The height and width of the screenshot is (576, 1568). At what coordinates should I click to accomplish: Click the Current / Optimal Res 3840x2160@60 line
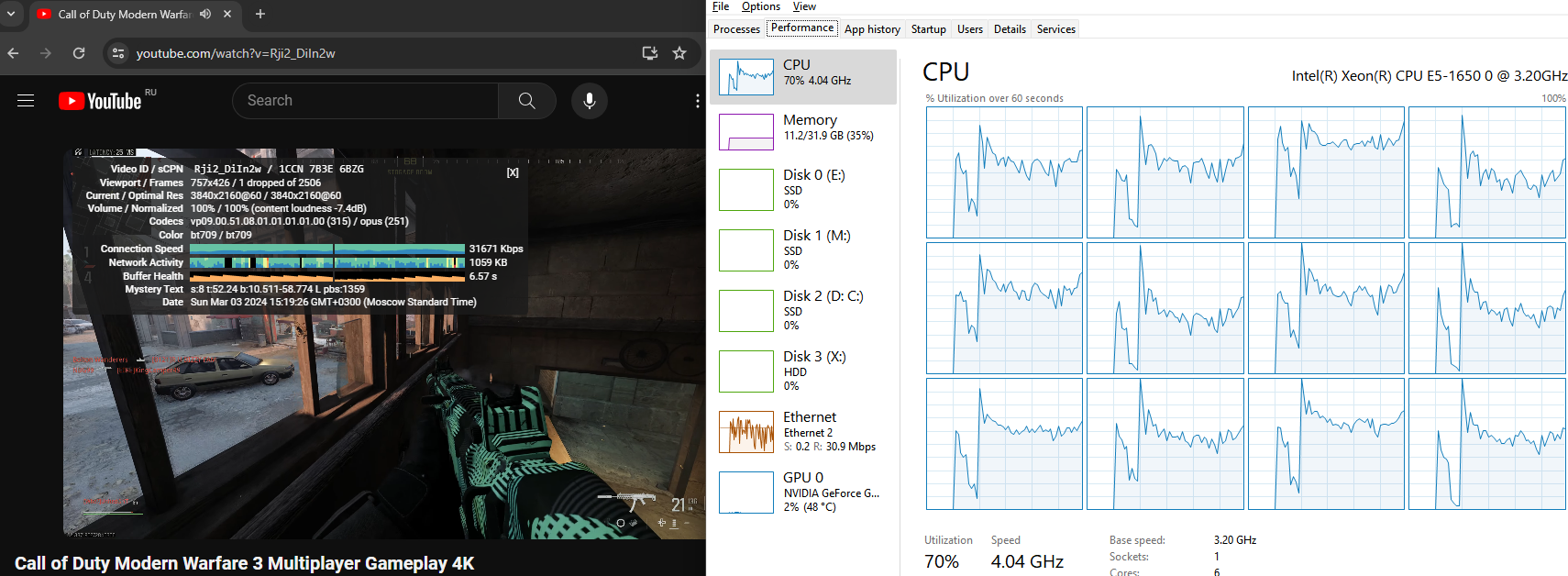[x=266, y=195]
